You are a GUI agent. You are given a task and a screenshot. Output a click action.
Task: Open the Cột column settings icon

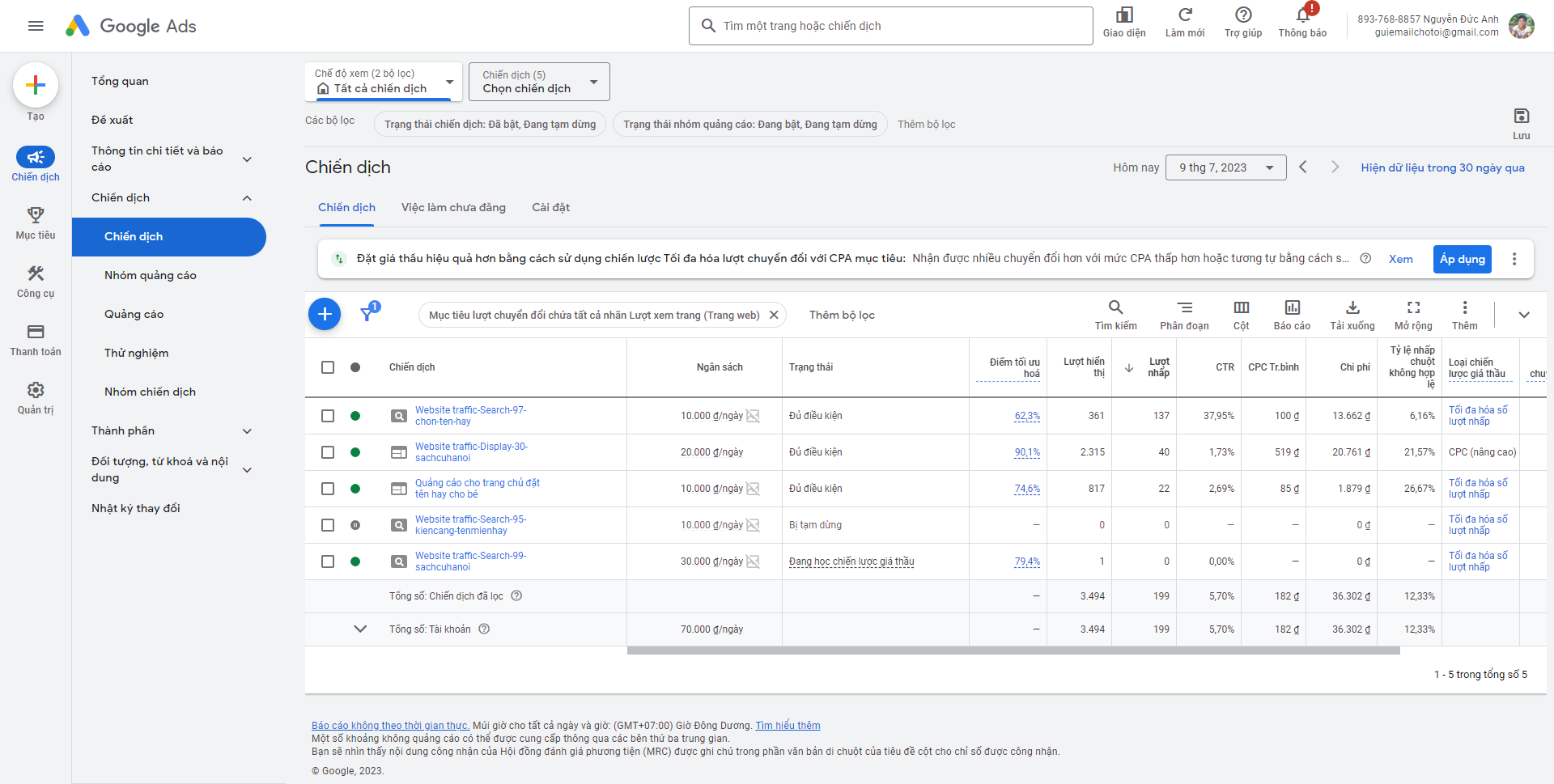(x=1242, y=314)
